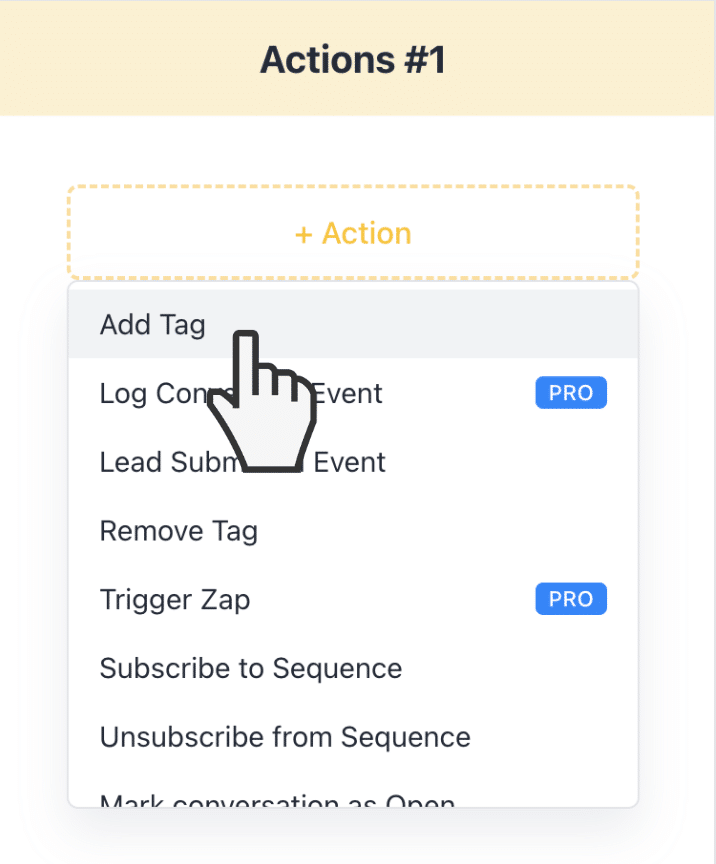Select Add Tag from the list
Screen dimensions: 716x864
point(353,324)
